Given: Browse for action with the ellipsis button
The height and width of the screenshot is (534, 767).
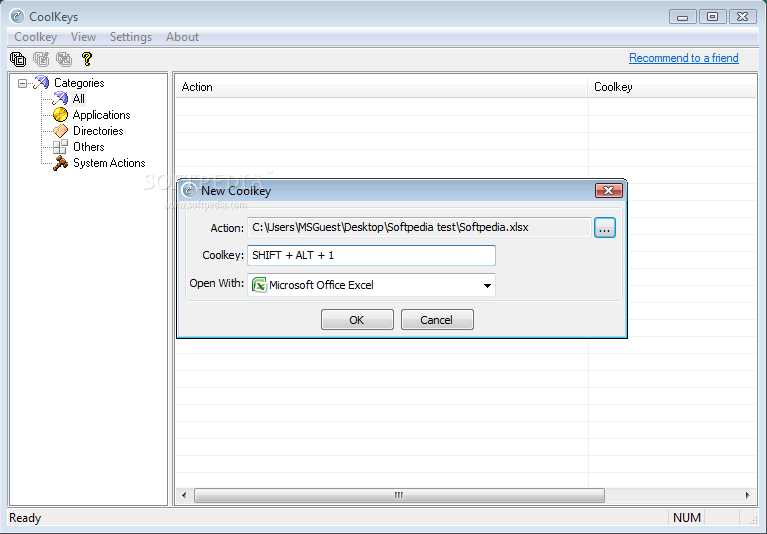Looking at the screenshot, I should point(605,228).
